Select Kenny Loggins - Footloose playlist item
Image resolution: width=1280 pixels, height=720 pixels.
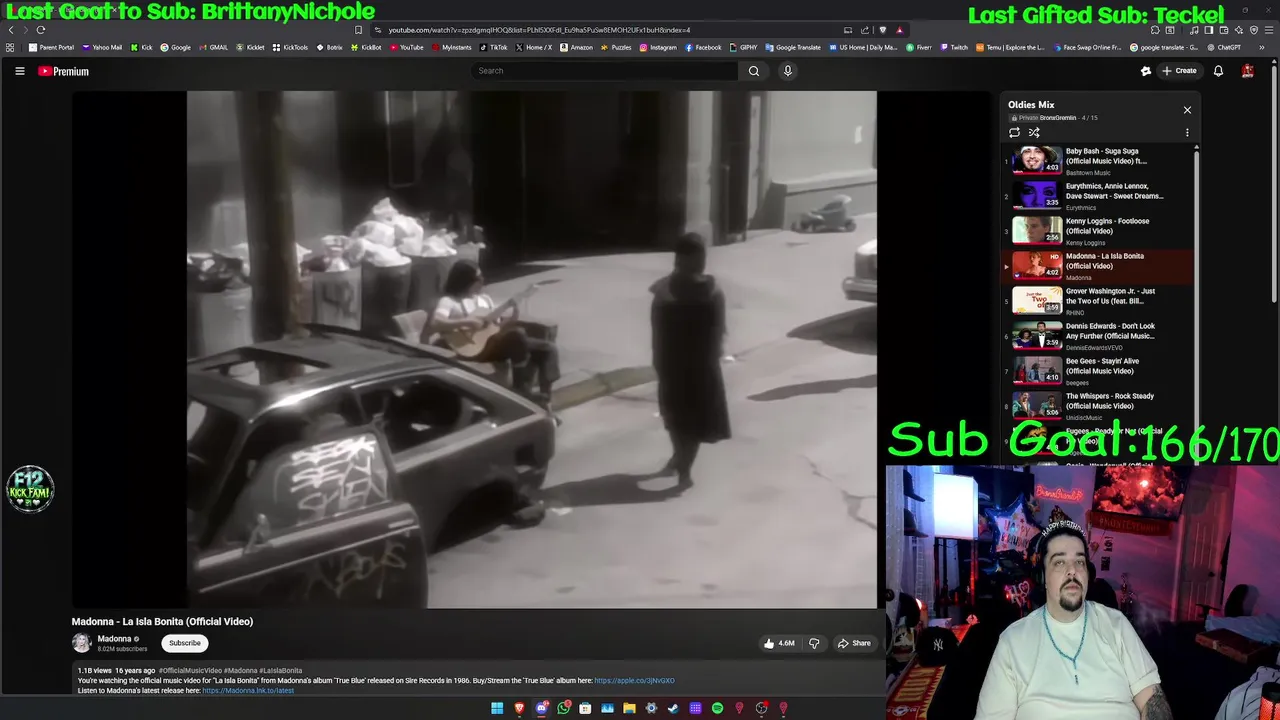pos(1098,231)
